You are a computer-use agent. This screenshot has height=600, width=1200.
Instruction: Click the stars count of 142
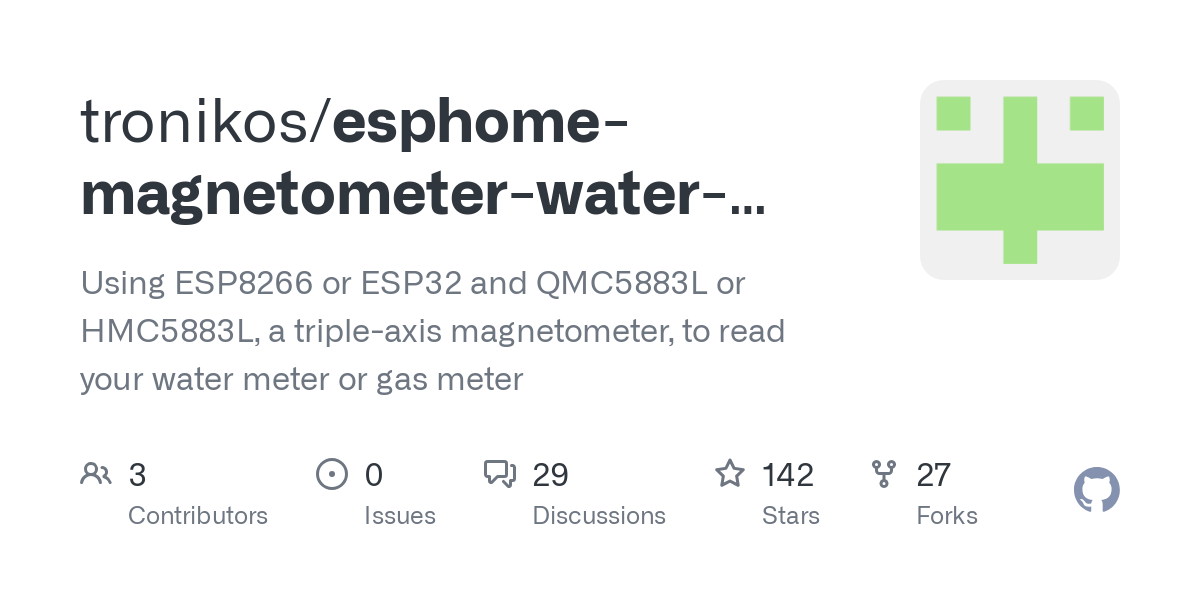click(x=788, y=475)
